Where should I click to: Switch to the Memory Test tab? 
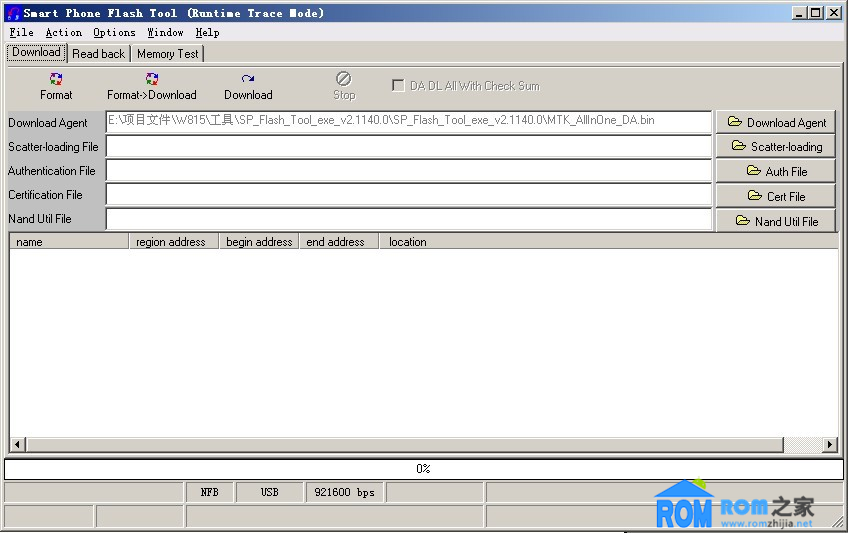(168, 54)
